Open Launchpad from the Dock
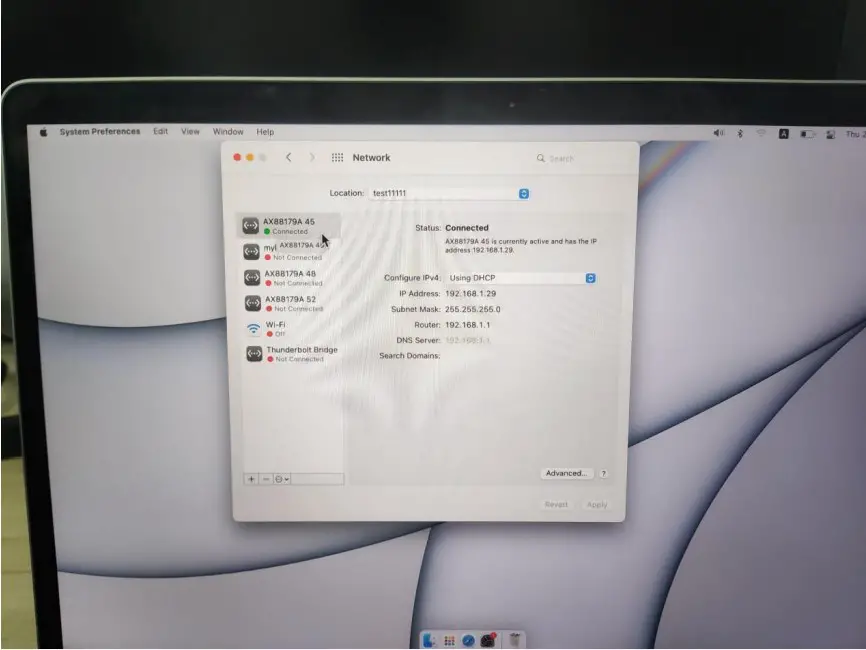The width and height of the screenshot is (866, 650). pos(449,641)
